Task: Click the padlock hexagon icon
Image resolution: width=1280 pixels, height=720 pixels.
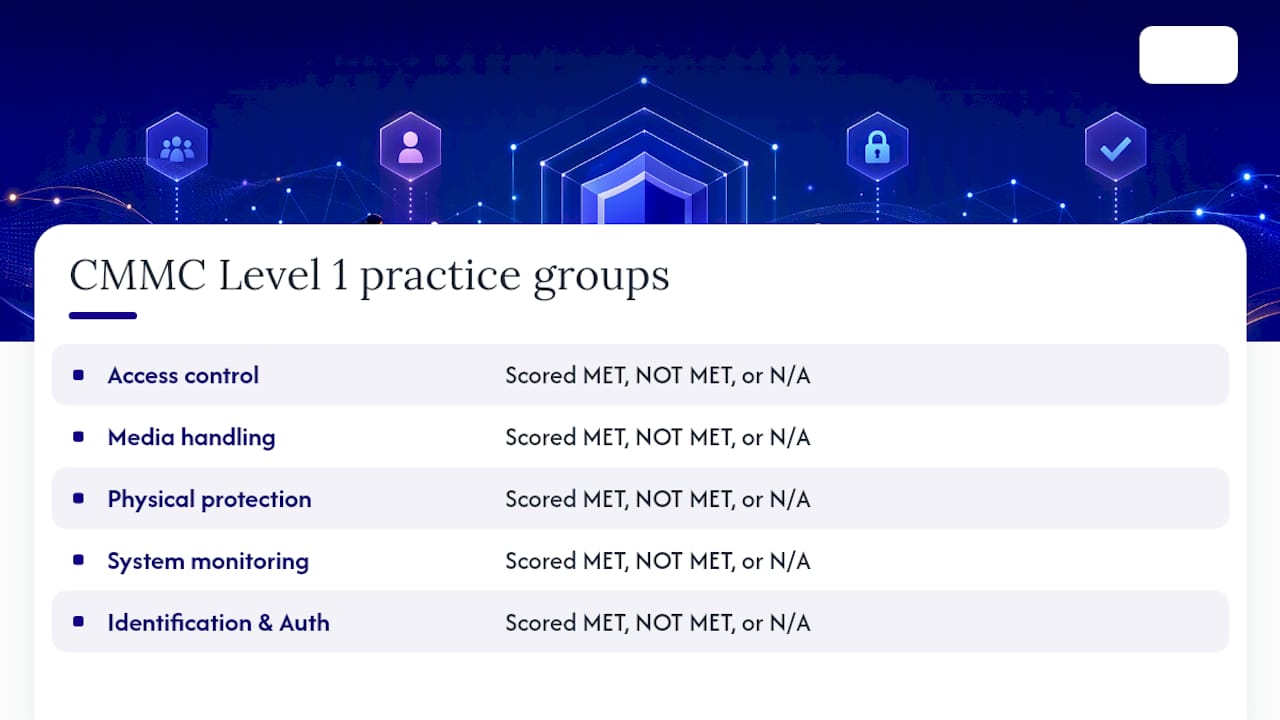Action: pos(877,147)
